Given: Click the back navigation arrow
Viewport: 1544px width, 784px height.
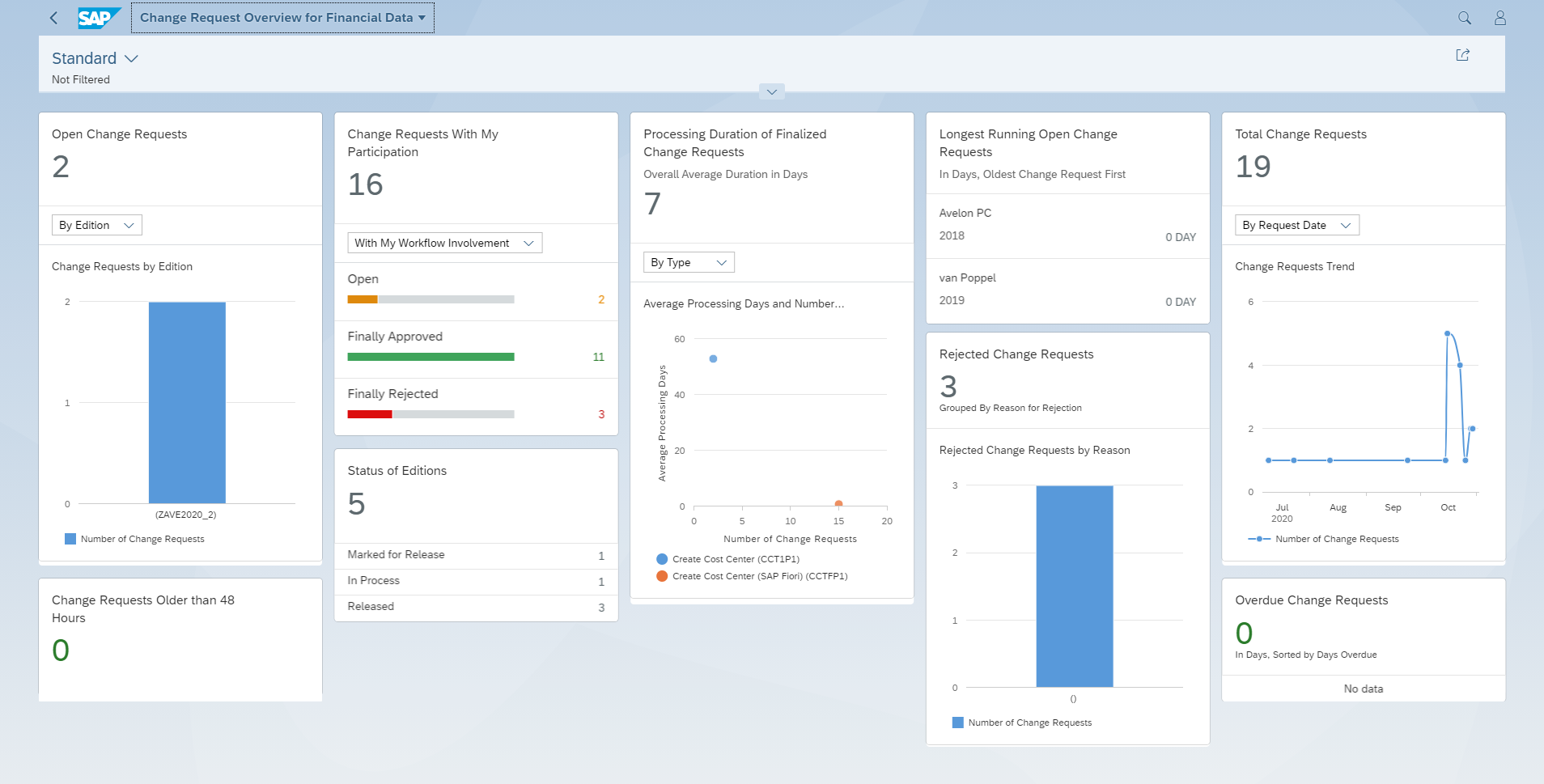Looking at the screenshot, I should tap(53, 18).
